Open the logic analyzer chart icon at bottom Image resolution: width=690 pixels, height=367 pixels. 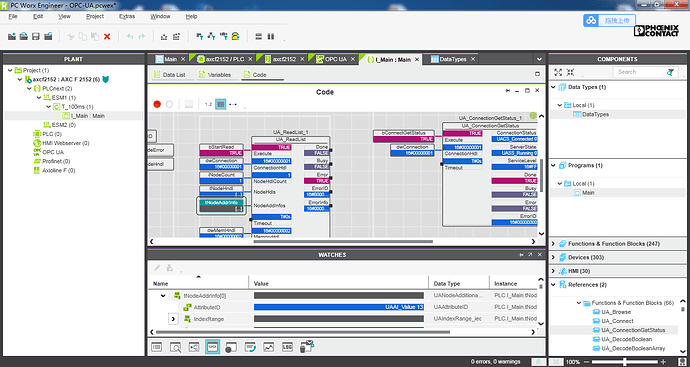[x=268, y=347]
